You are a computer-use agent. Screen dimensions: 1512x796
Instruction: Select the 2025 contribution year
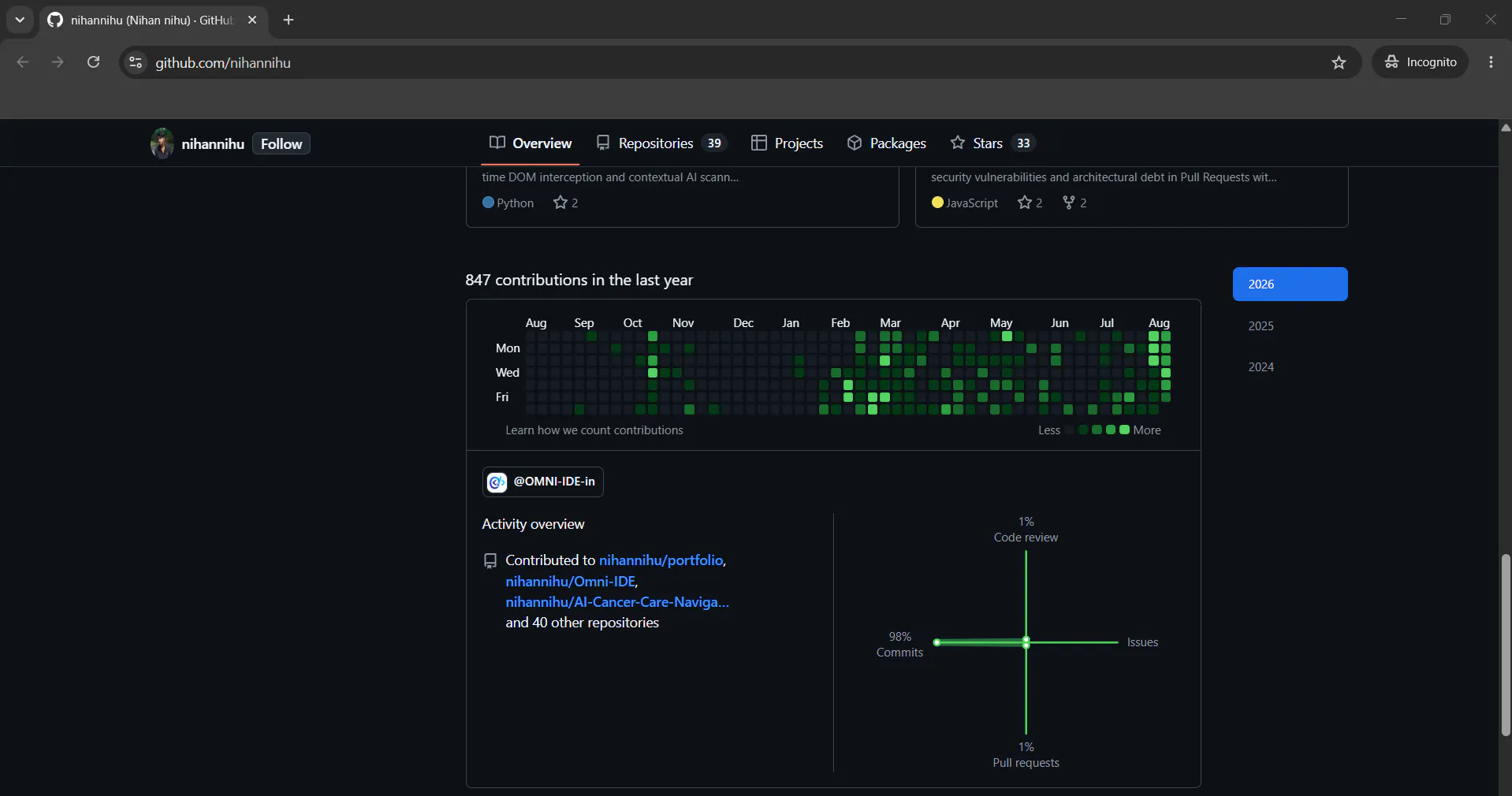[1290, 325]
